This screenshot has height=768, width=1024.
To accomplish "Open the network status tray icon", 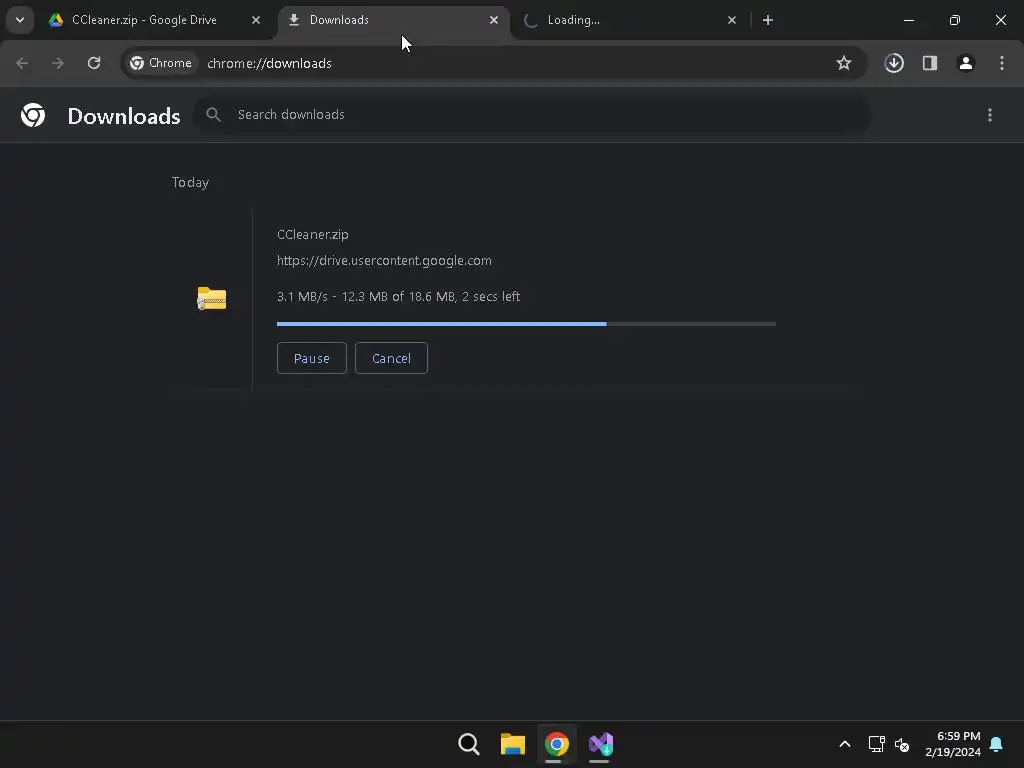I will coord(876,744).
